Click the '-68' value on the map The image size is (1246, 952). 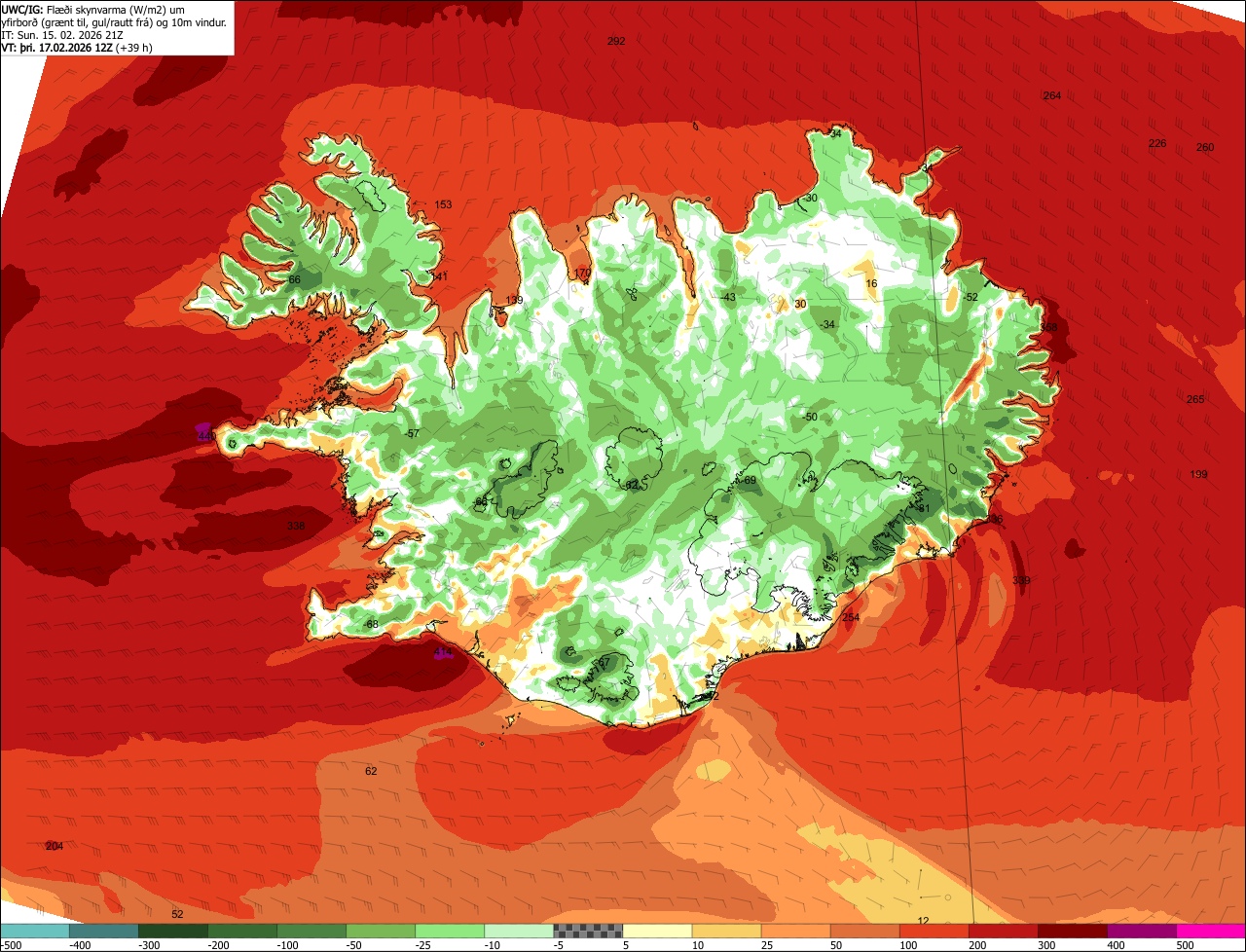pos(370,624)
